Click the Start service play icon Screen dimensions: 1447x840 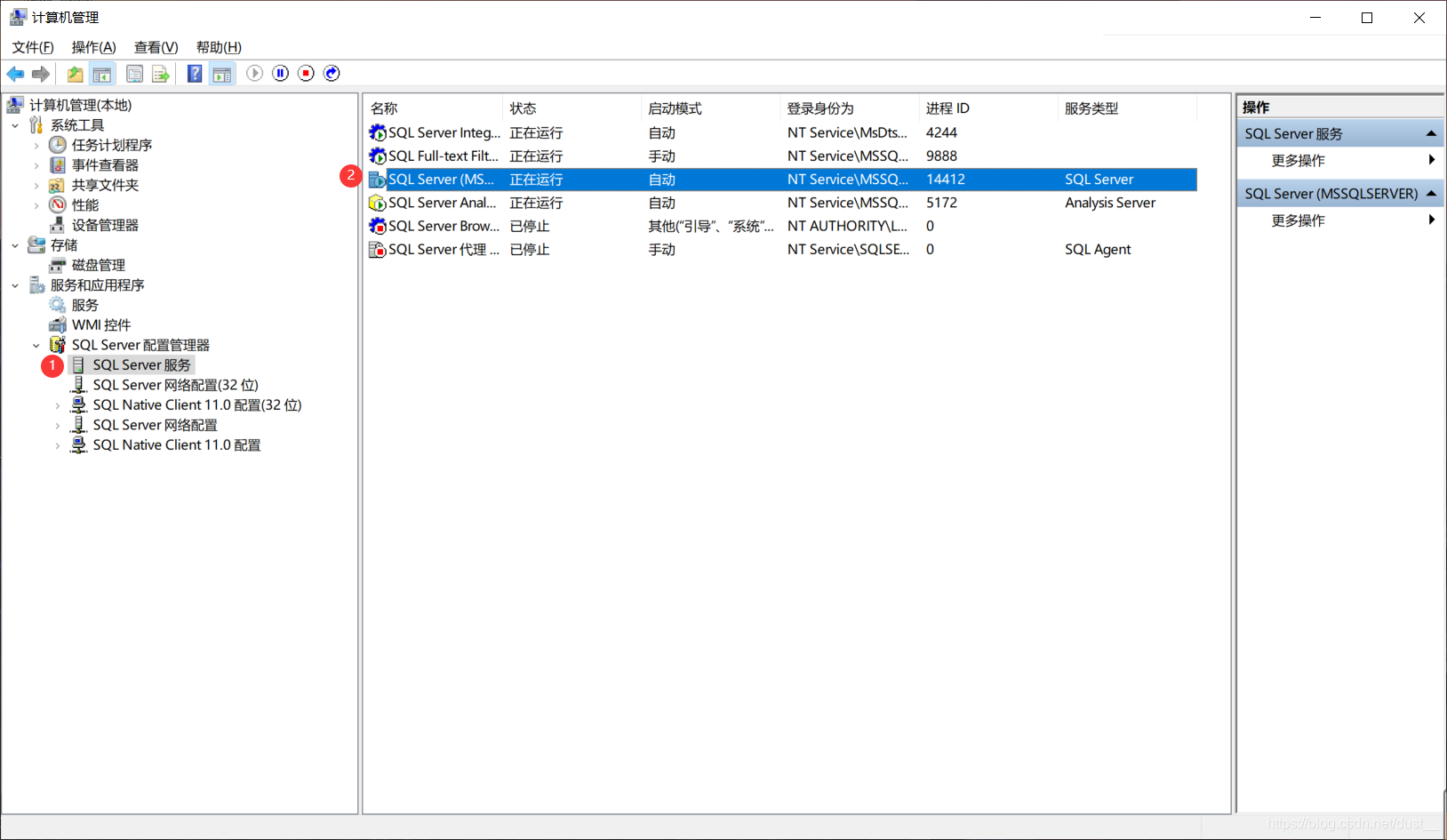pos(254,73)
